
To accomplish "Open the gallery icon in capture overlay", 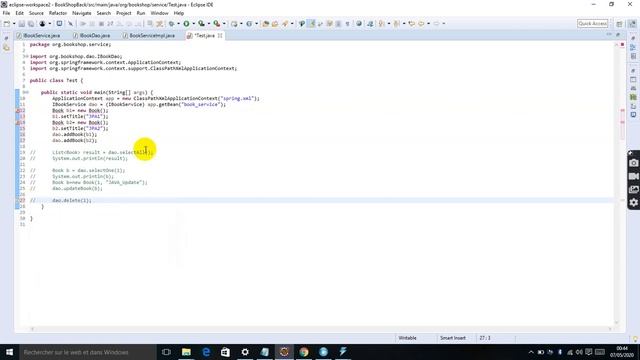I will pos(633,189).
